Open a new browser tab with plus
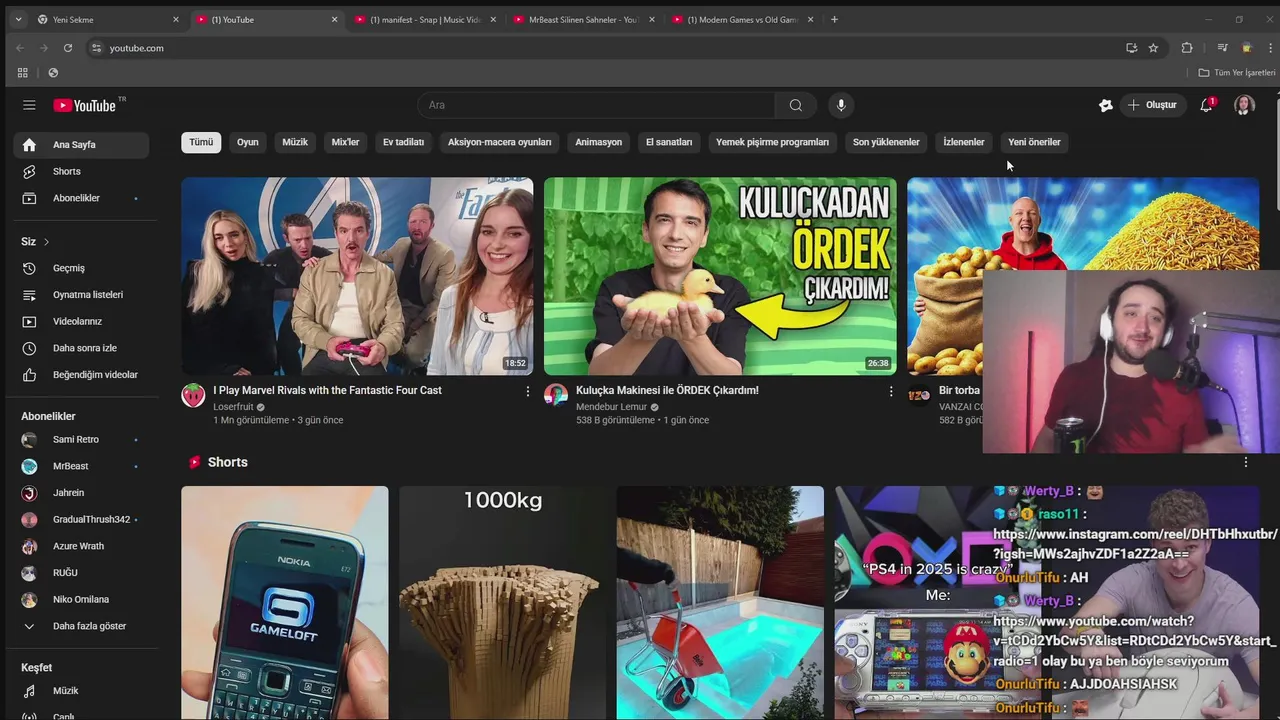This screenshot has height=720, width=1280. coord(835,19)
